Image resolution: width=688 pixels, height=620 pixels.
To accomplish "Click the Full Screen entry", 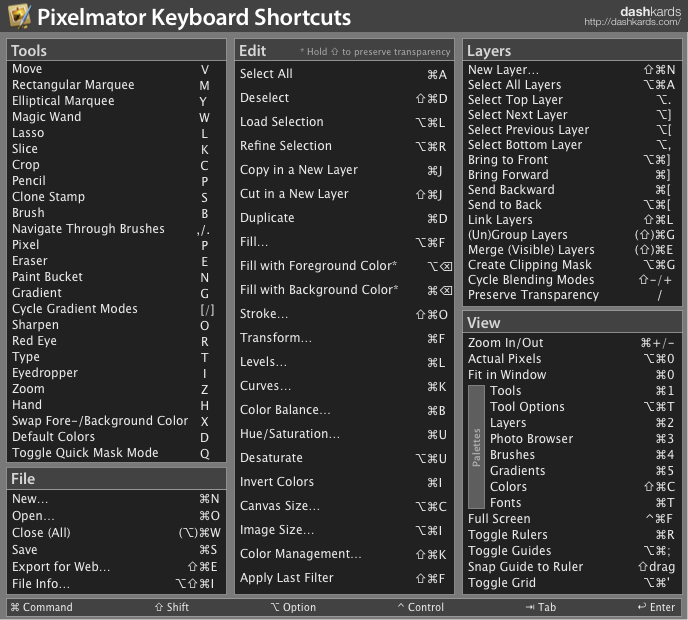I will point(572,519).
